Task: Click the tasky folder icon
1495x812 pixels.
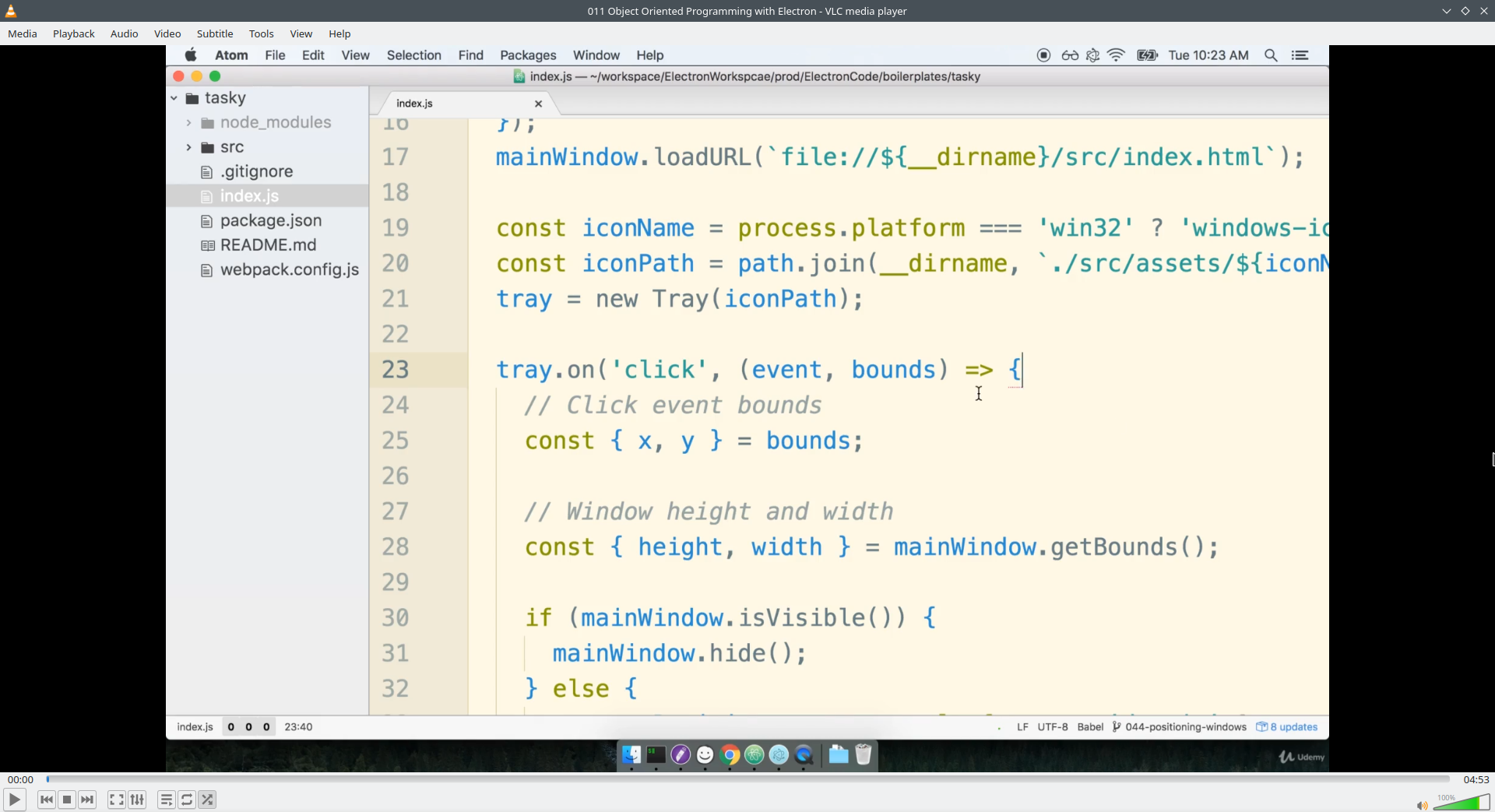Action: [x=192, y=98]
